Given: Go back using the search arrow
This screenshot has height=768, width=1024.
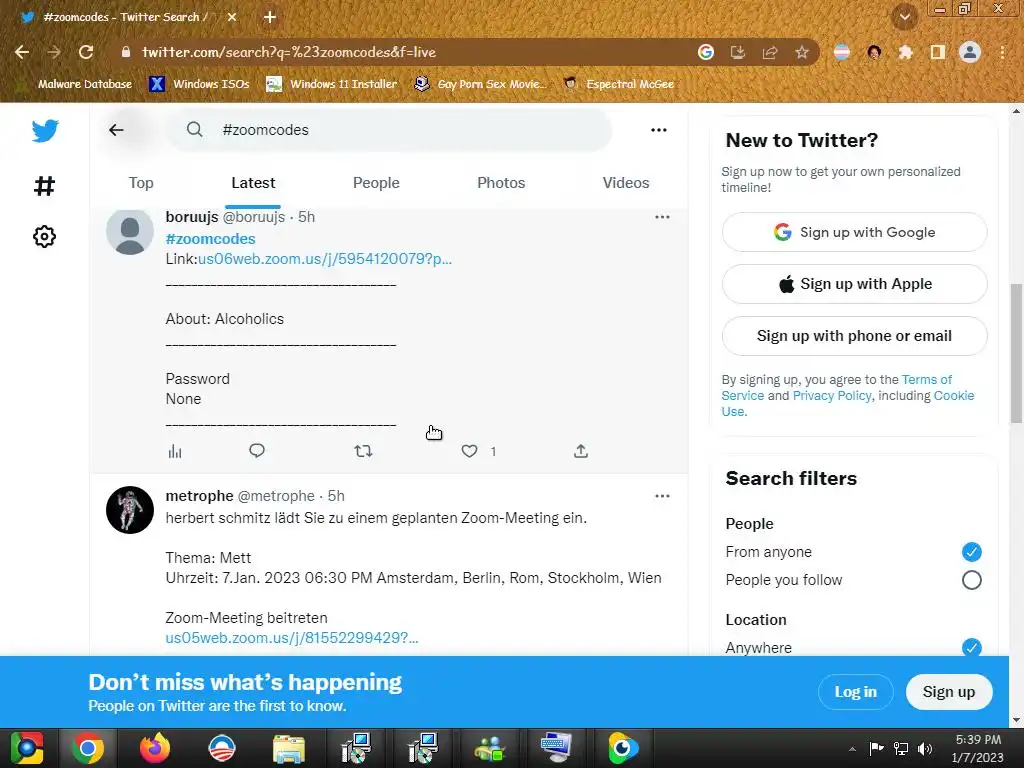Looking at the screenshot, I should (116, 130).
